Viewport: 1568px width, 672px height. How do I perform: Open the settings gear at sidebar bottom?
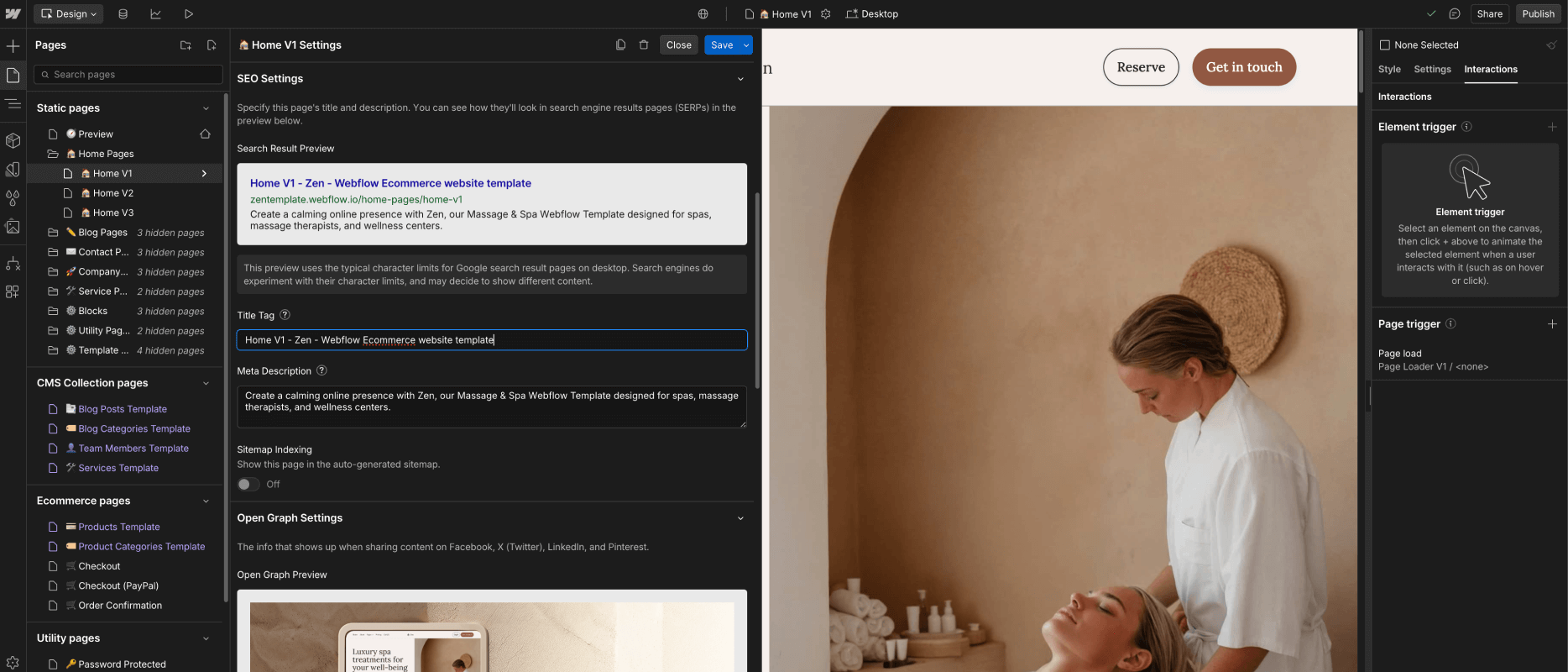(x=13, y=662)
